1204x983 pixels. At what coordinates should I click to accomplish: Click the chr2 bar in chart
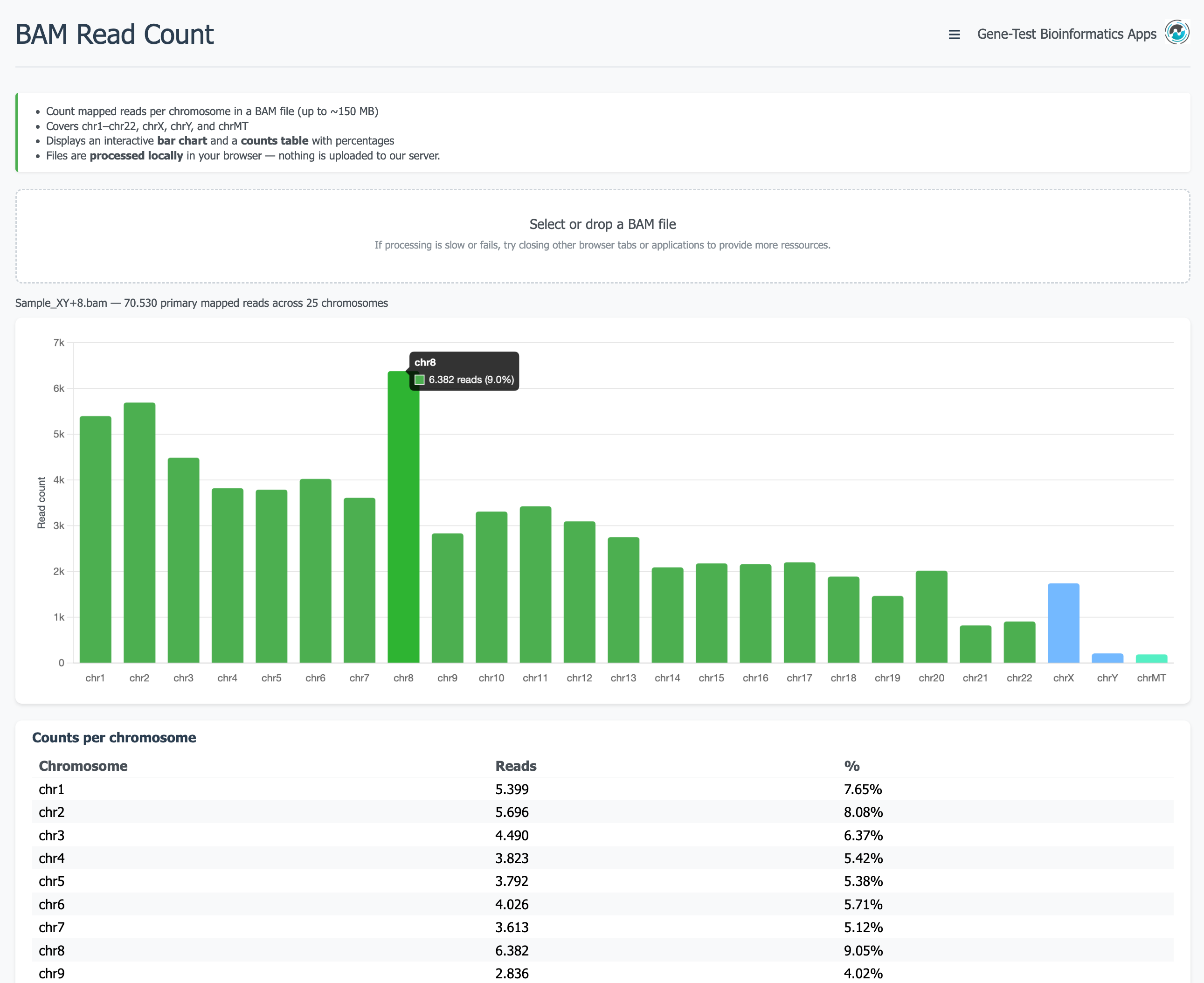[x=139, y=532]
